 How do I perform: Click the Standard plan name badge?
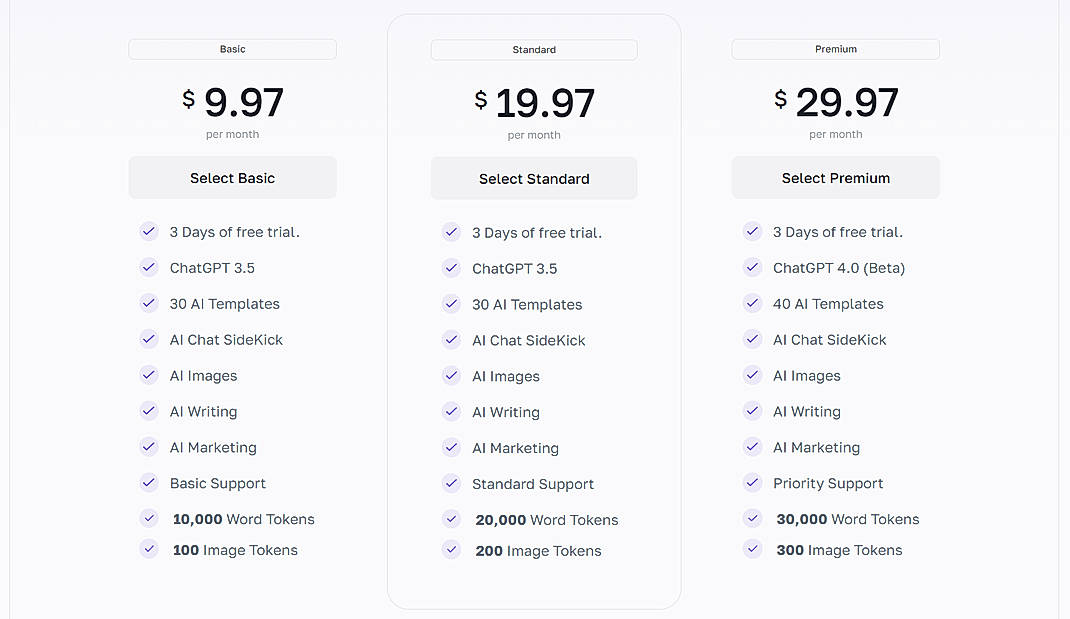coord(533,49)
